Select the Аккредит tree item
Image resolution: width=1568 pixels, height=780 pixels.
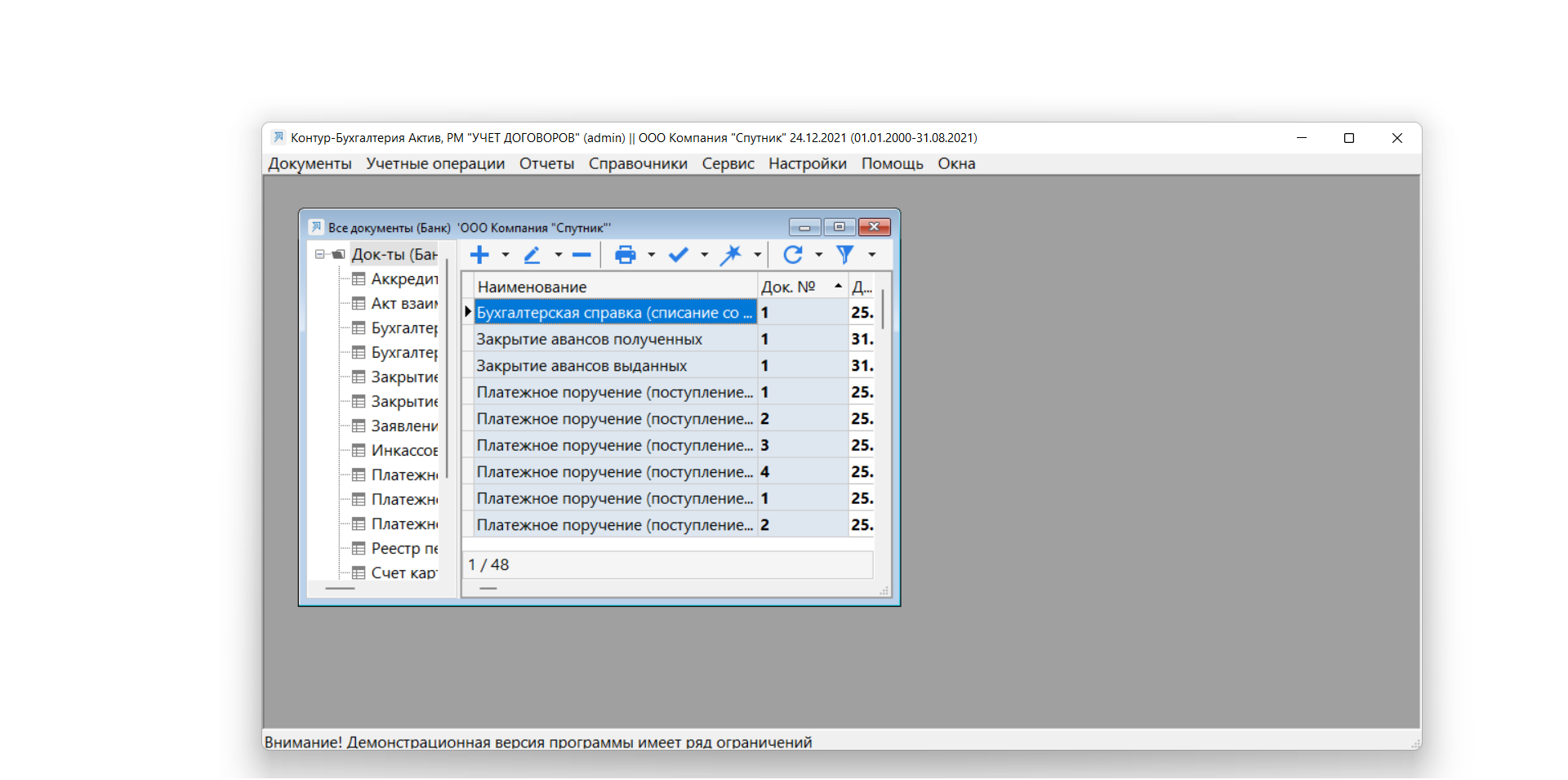point(404,279)
